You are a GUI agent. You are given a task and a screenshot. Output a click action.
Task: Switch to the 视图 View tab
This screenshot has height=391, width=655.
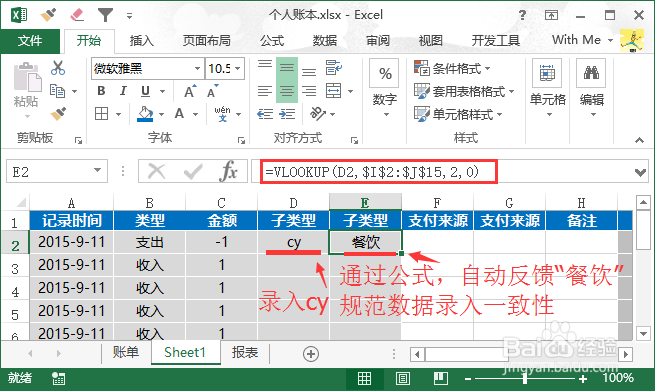click(x=430, y=41)
